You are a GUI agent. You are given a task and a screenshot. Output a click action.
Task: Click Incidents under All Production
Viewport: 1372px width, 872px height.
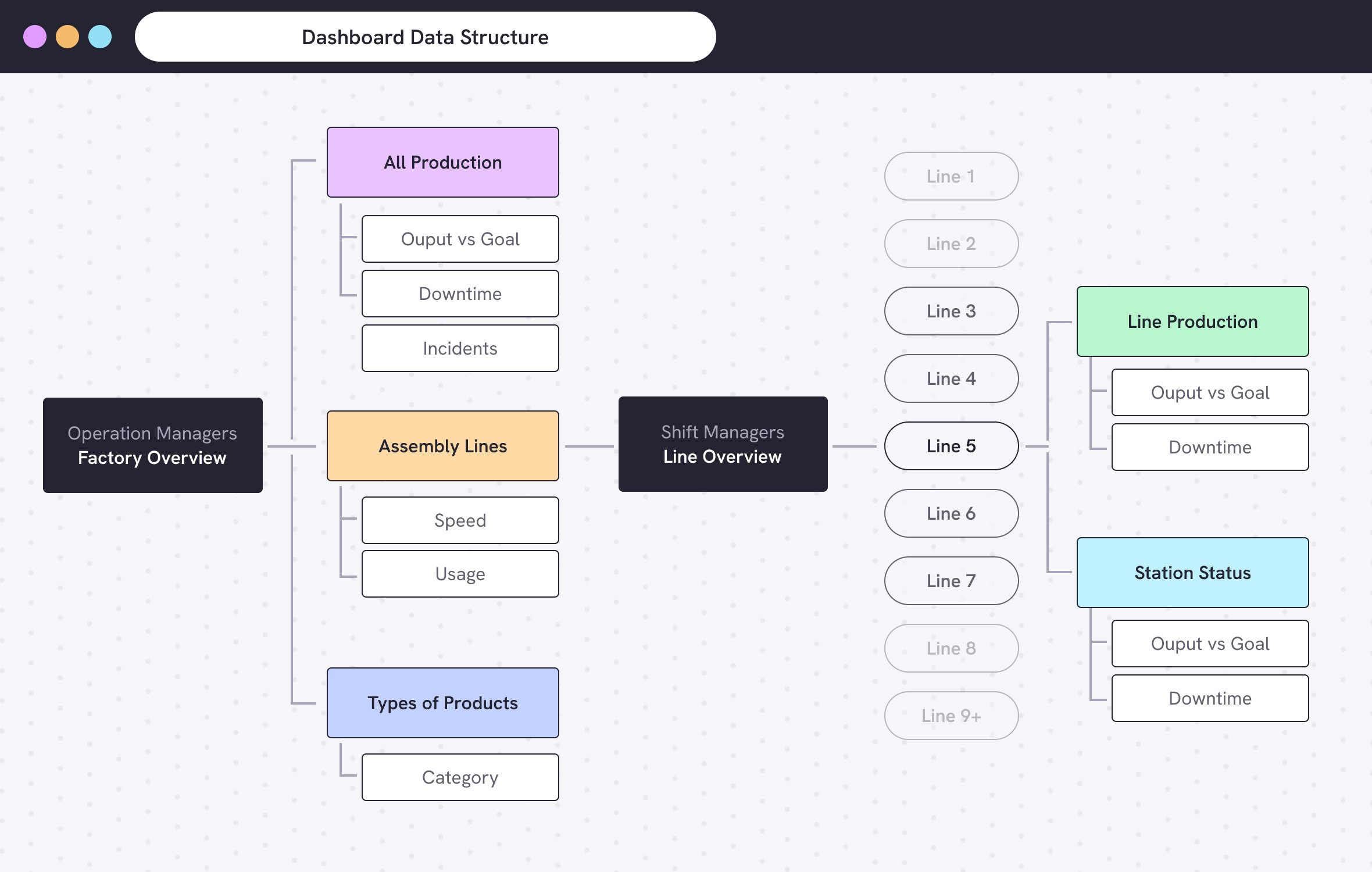[460, 348]
